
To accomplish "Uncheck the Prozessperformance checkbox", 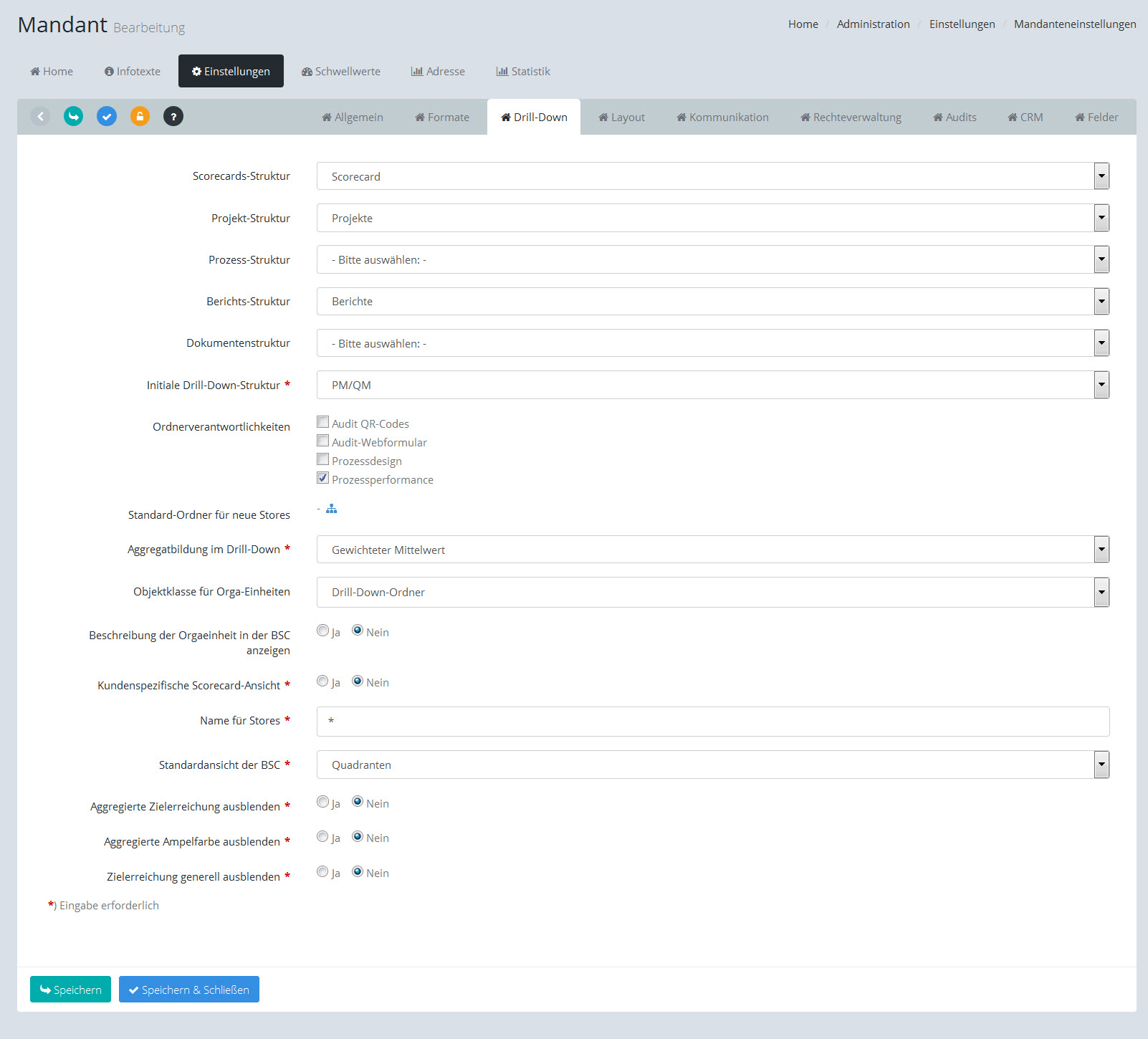I will click(323, 478).
